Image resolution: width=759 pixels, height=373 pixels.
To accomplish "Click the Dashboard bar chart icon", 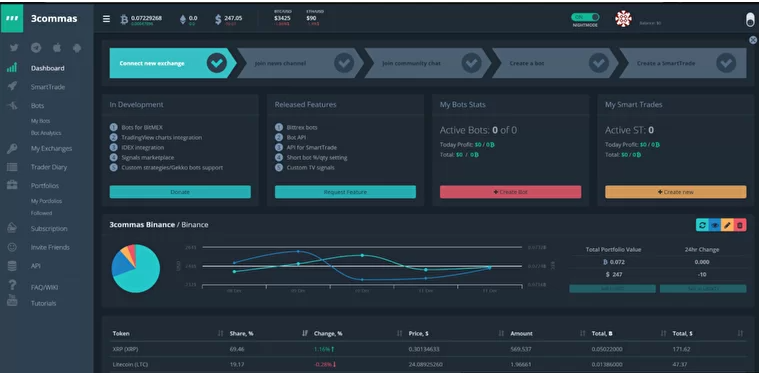I will [12, 68].
